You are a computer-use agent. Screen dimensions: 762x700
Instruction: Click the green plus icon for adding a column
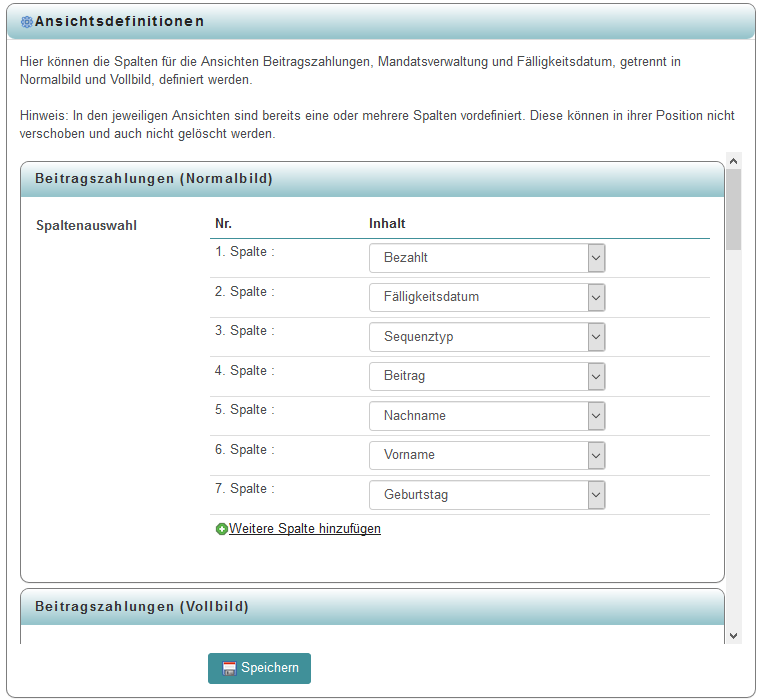click(x=221, y=529)
